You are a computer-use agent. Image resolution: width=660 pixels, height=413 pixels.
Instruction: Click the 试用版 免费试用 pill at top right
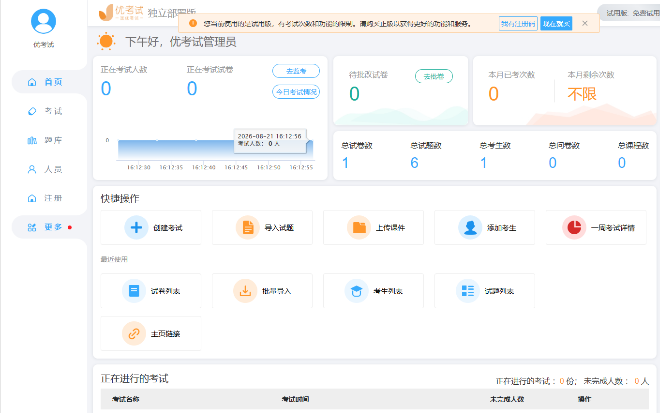pyautogui.click(x=630, y=13)
